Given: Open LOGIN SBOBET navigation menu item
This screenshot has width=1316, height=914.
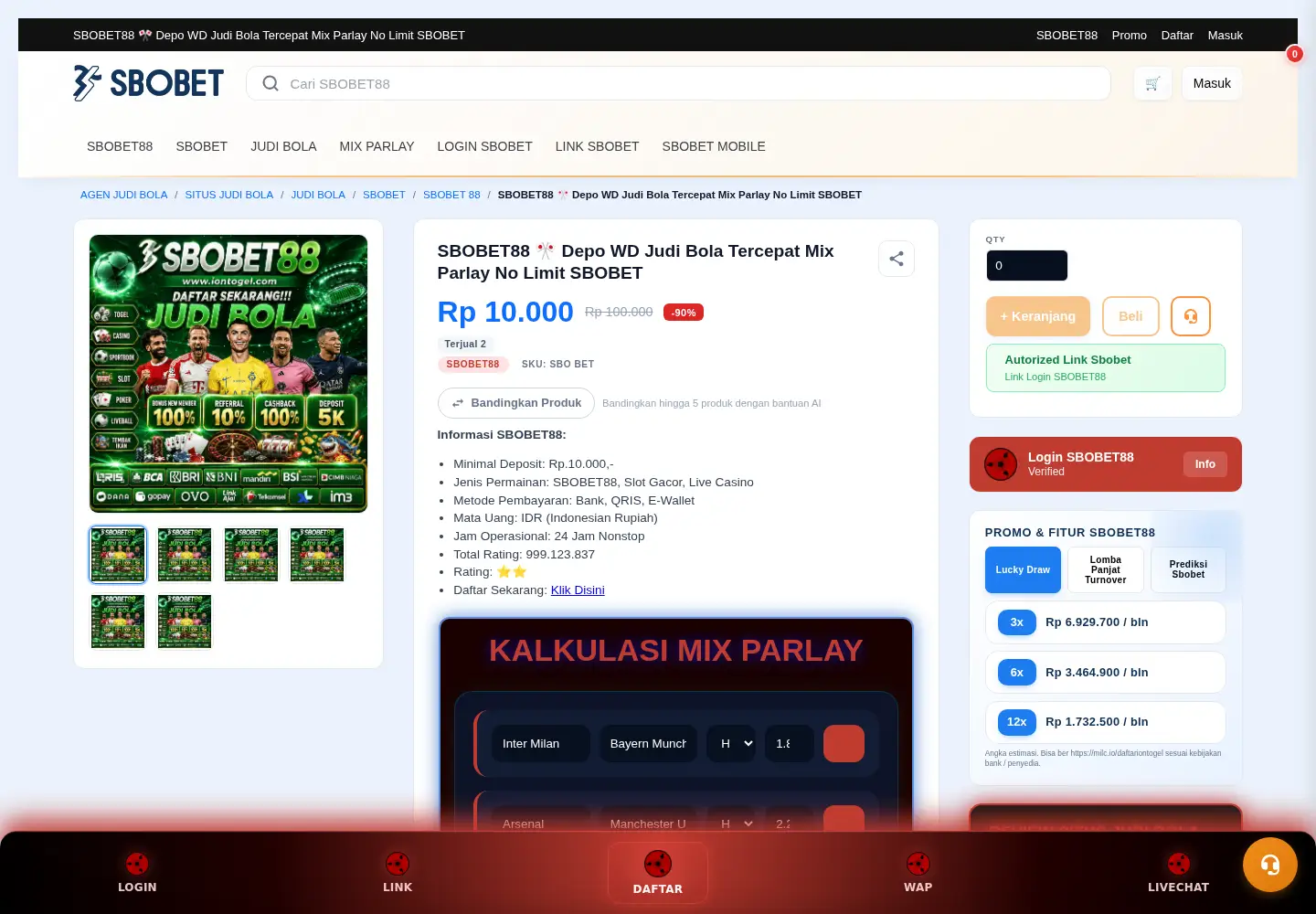Looking at the screenshot, I should (x=484, y=146).
